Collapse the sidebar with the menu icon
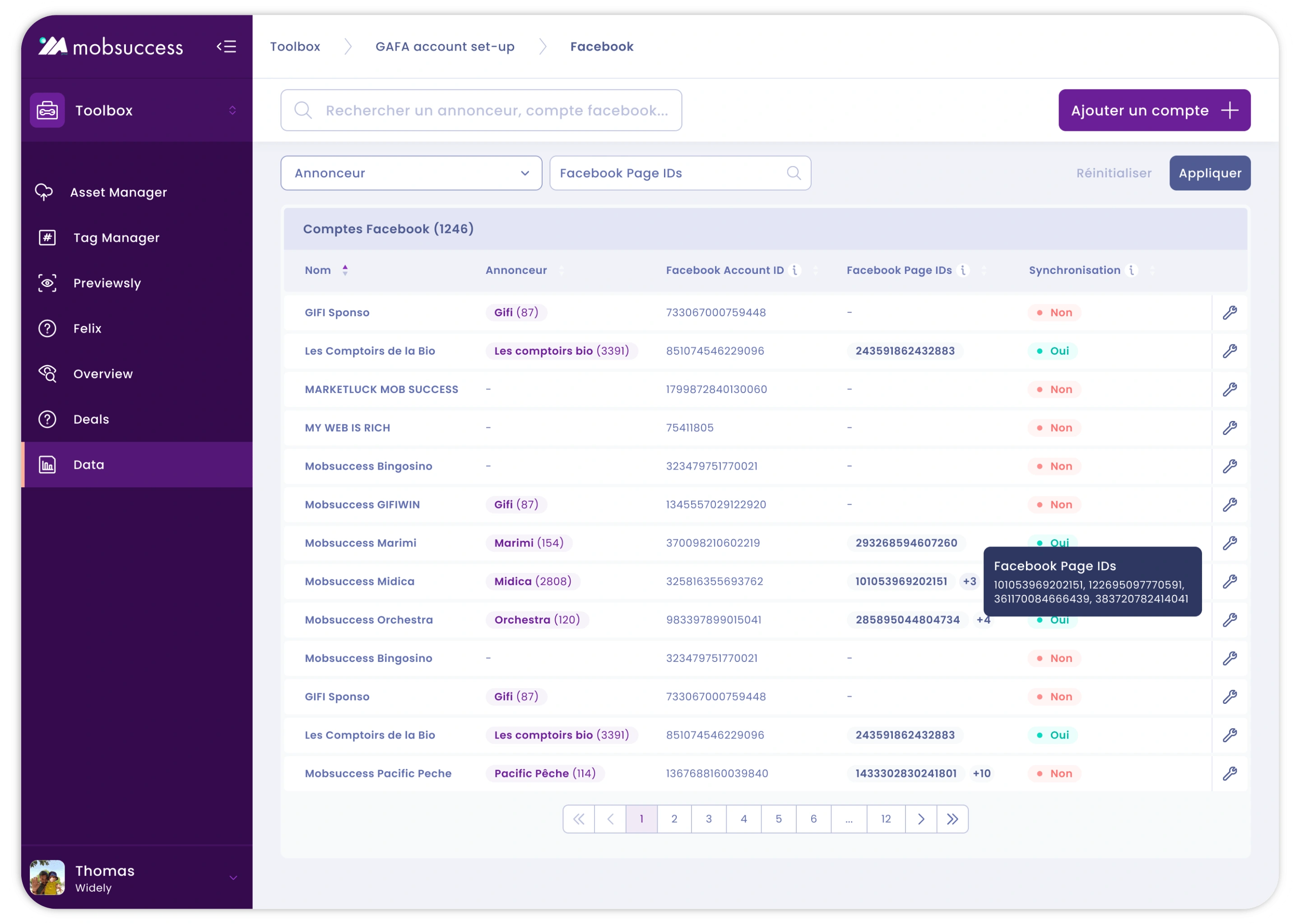 coord(227,46)
